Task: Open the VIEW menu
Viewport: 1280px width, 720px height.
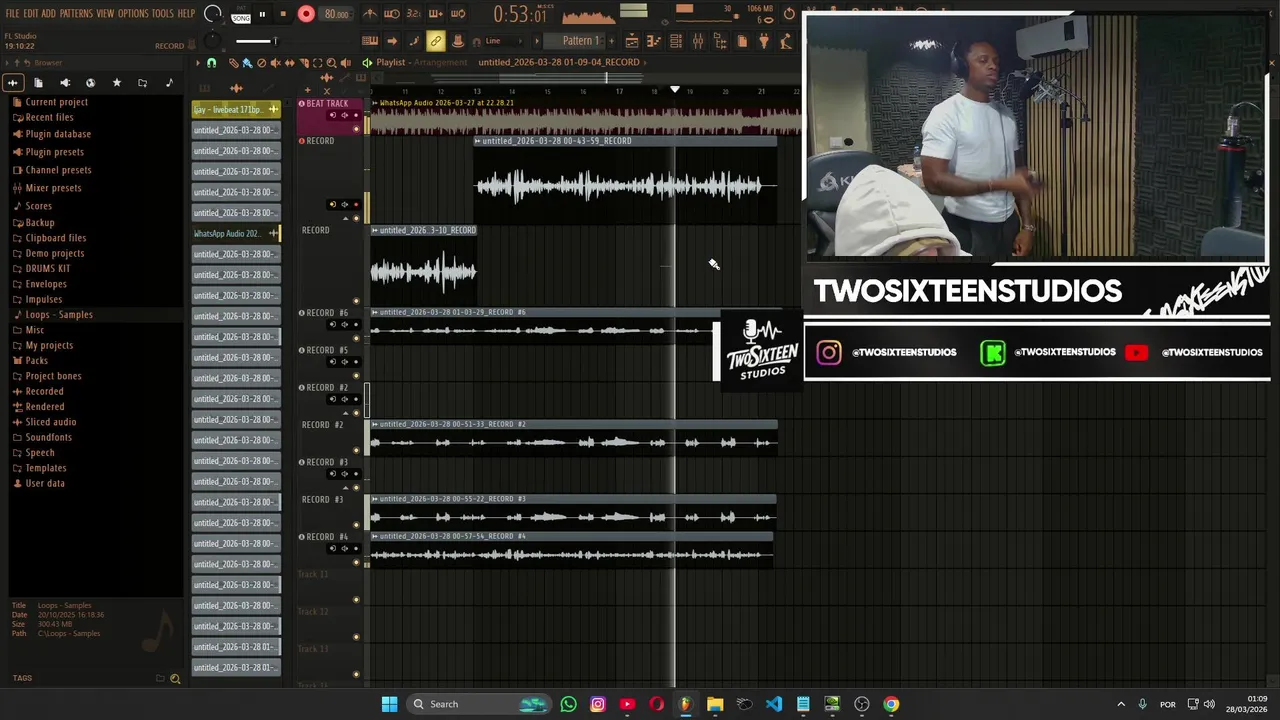Action: point(105,13)
